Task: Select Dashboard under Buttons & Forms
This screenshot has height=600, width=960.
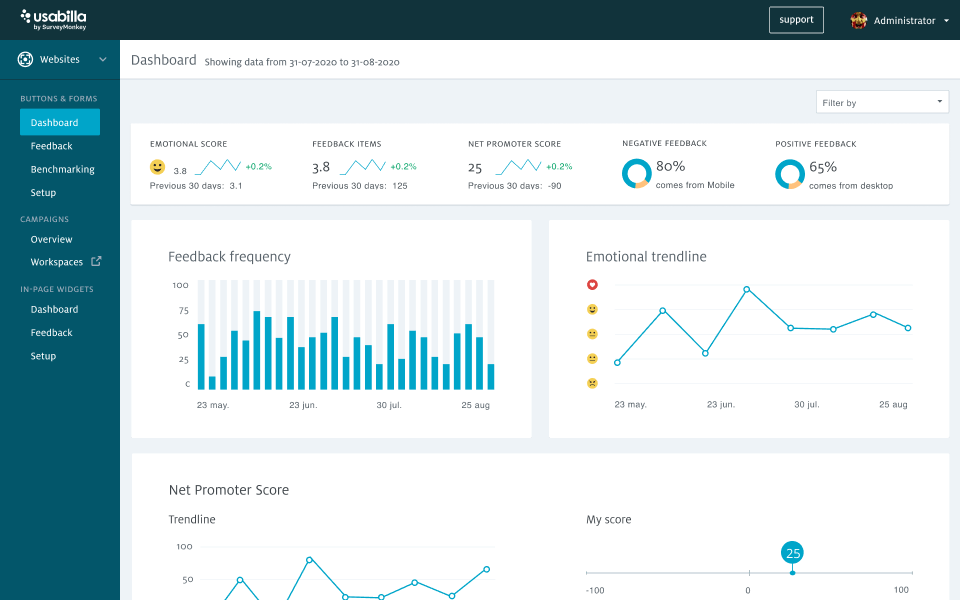Action: point(60,122)
